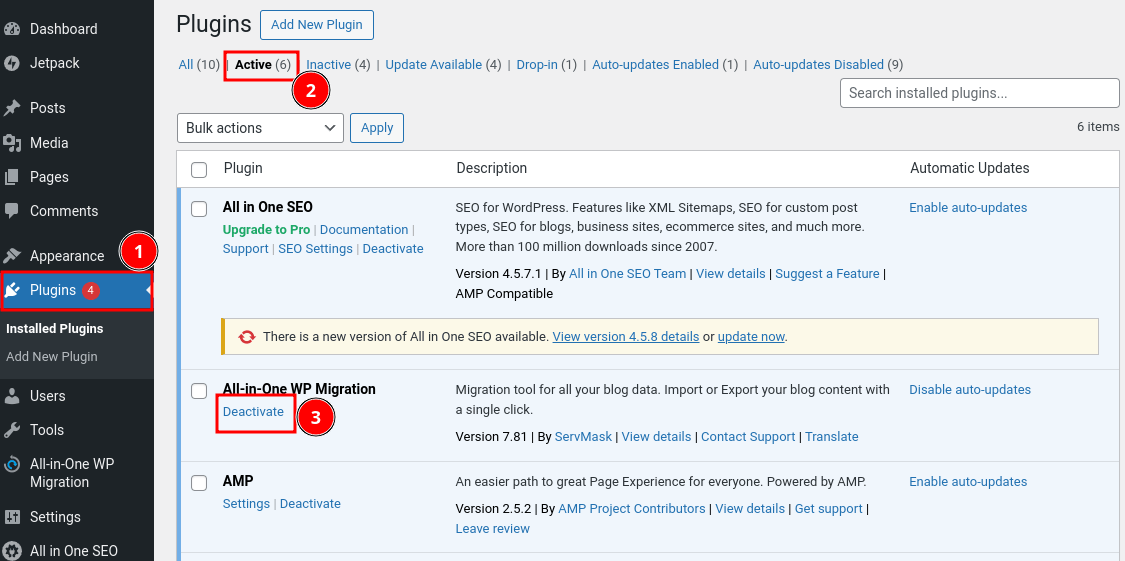The width and height of the screenshot is (1125, 561).
Task: Switch to the Inactive plugins filter
Action: pos(328,65)
